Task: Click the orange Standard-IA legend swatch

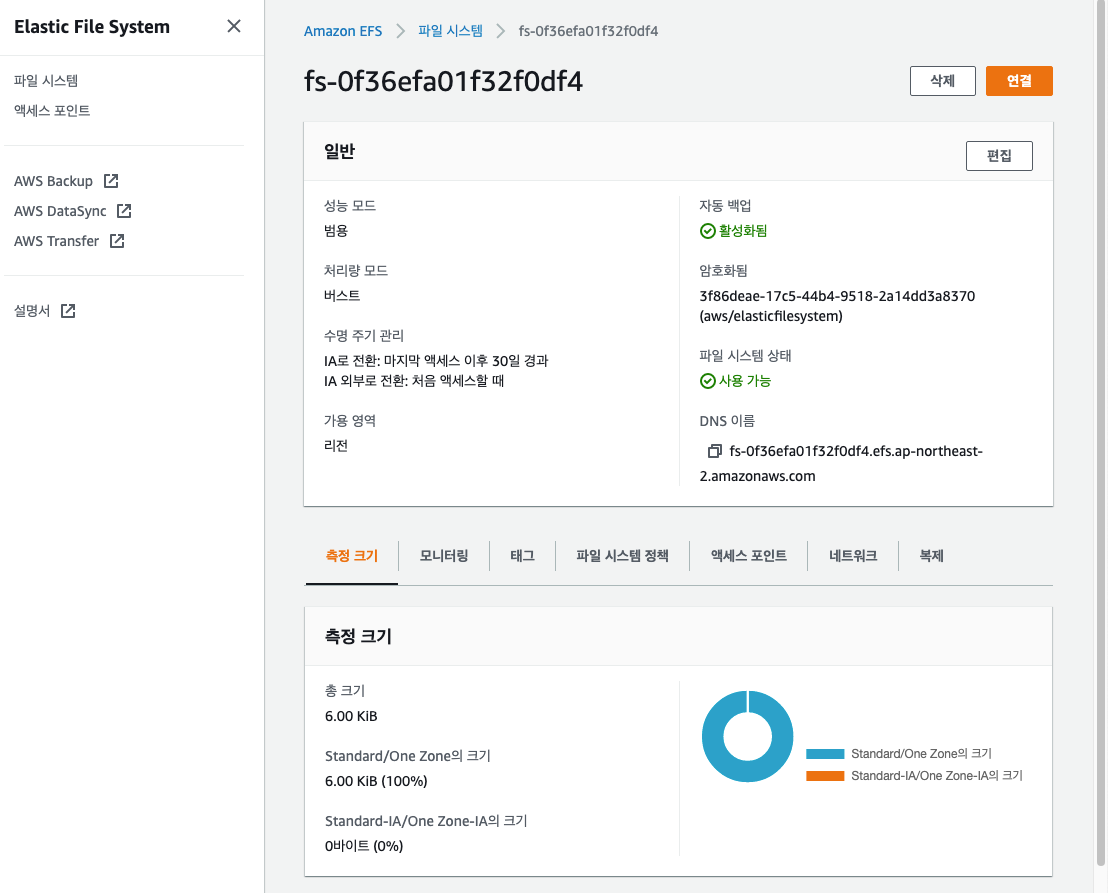Action: [825, 776]
